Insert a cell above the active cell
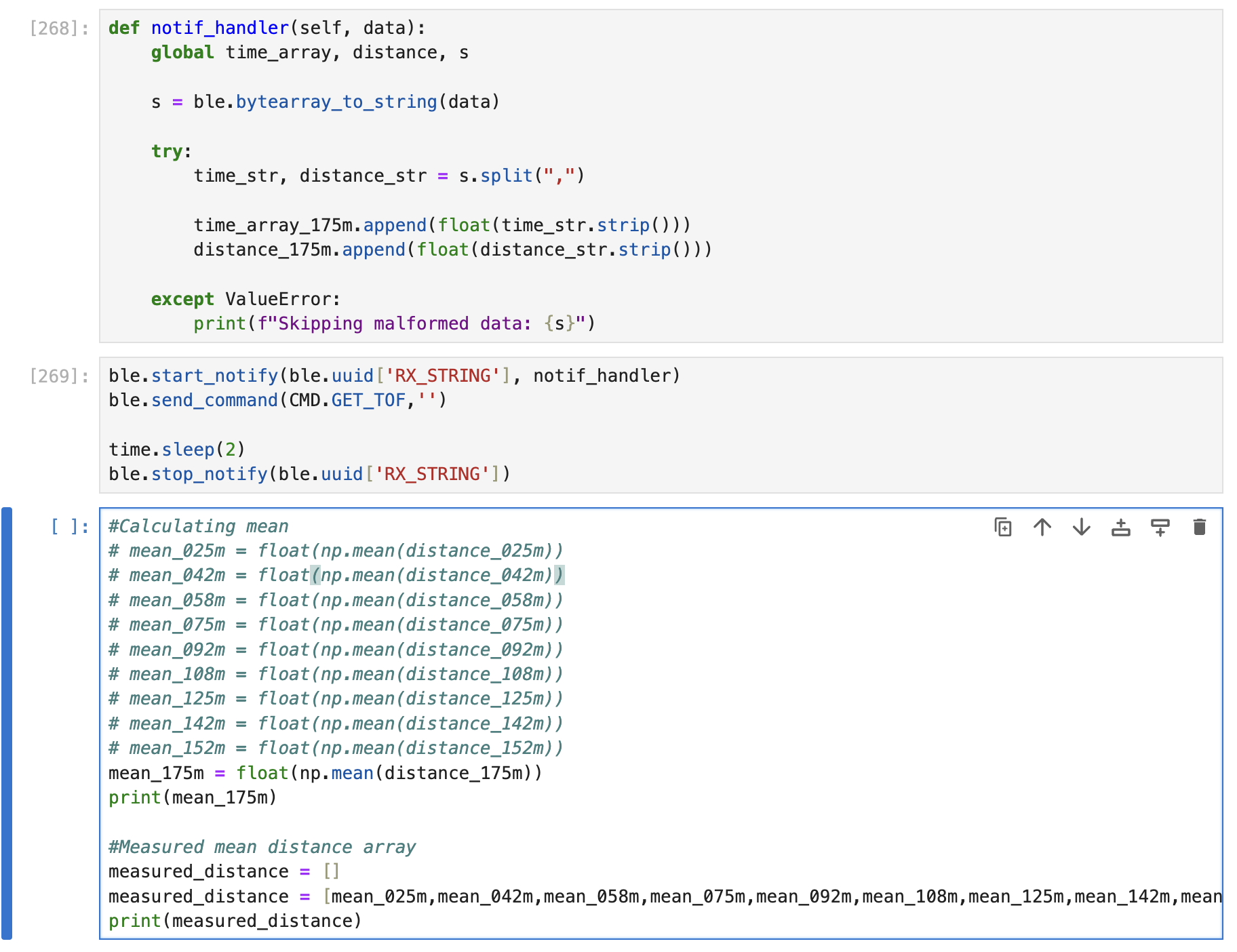This screenshot has height=952, width=1237. tap(1121, 527)
